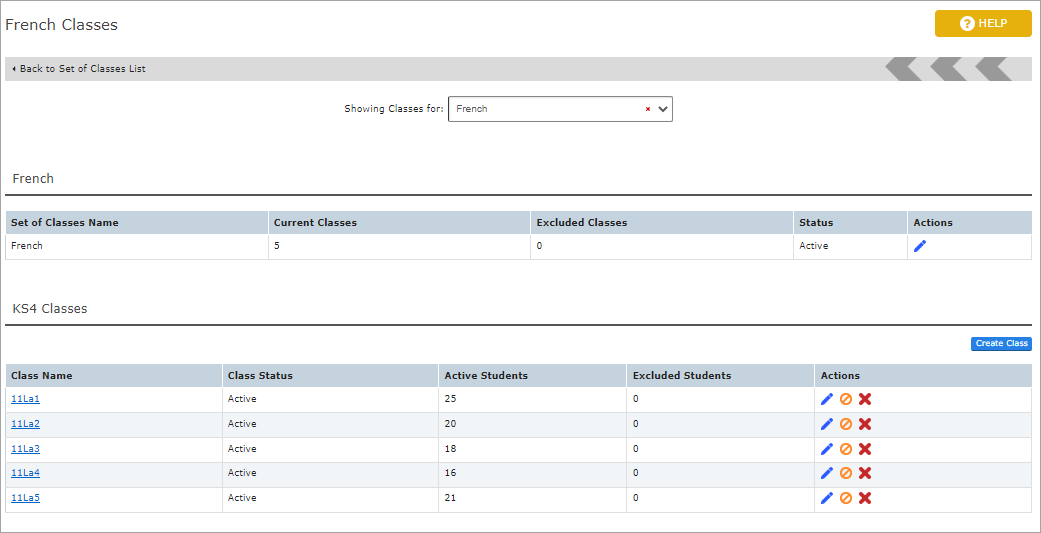Exclude class 11La2 using orange circle icon
Screen dimensions: 1041x533
[x=846, y=424]
